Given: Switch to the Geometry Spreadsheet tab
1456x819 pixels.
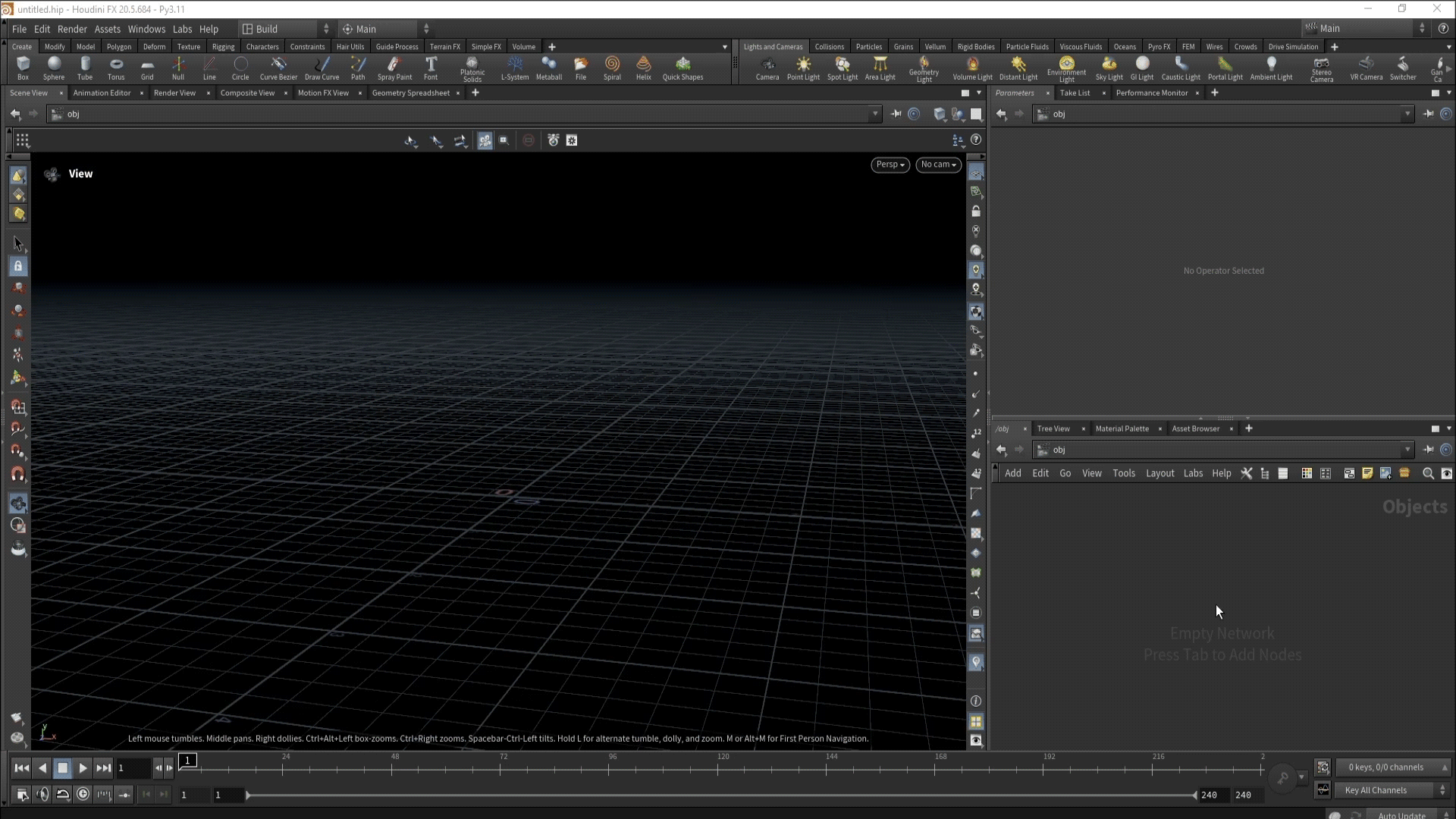Looking at the screenshot, I should coord(410,93).
